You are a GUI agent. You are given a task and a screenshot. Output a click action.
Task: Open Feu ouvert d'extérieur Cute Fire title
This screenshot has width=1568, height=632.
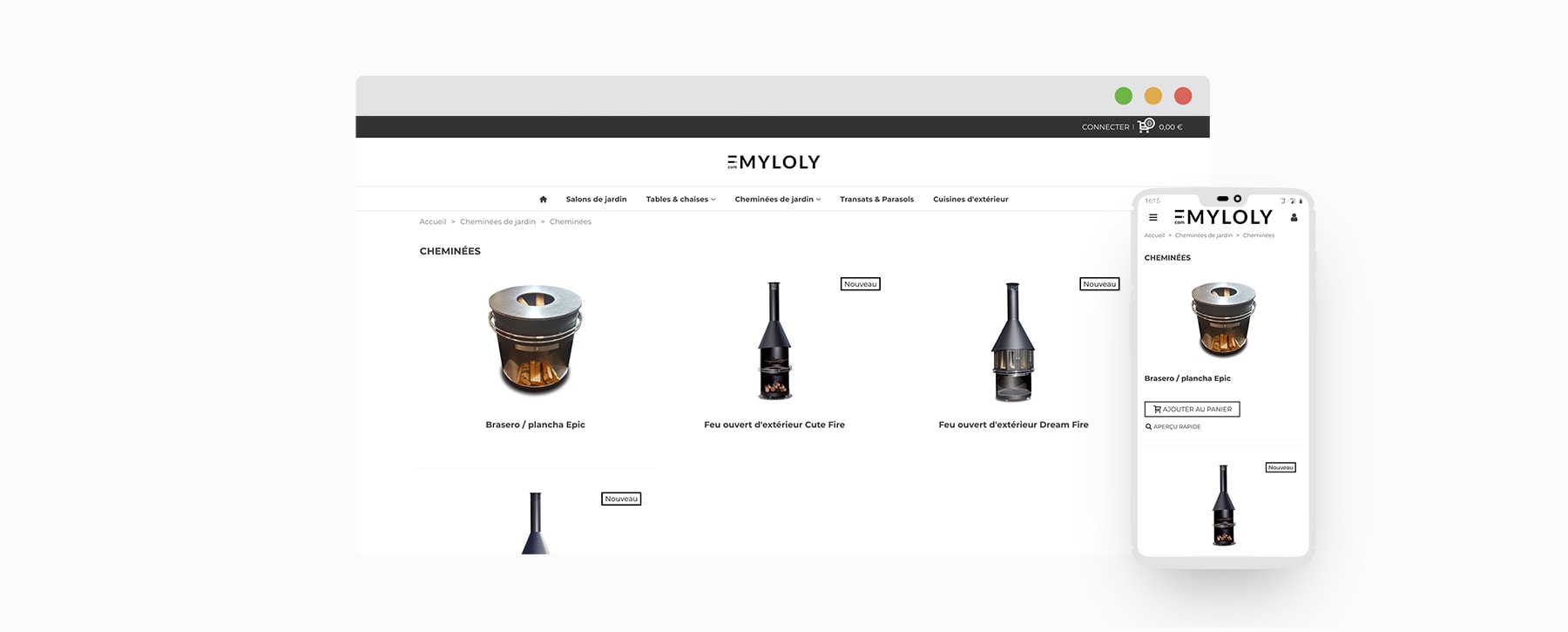pos(774,425)
